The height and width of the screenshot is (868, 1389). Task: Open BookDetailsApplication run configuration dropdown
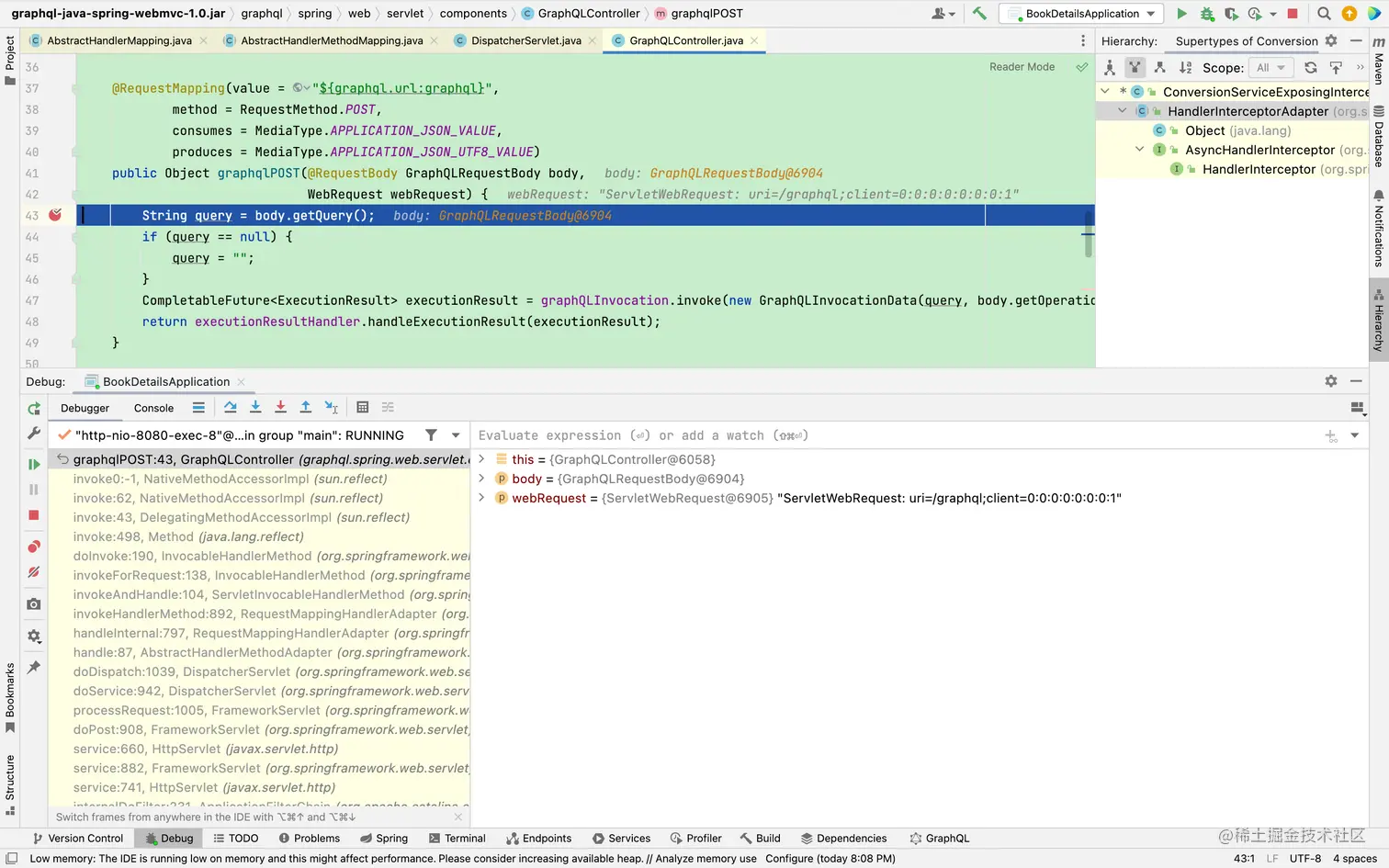coord(1083,14)
